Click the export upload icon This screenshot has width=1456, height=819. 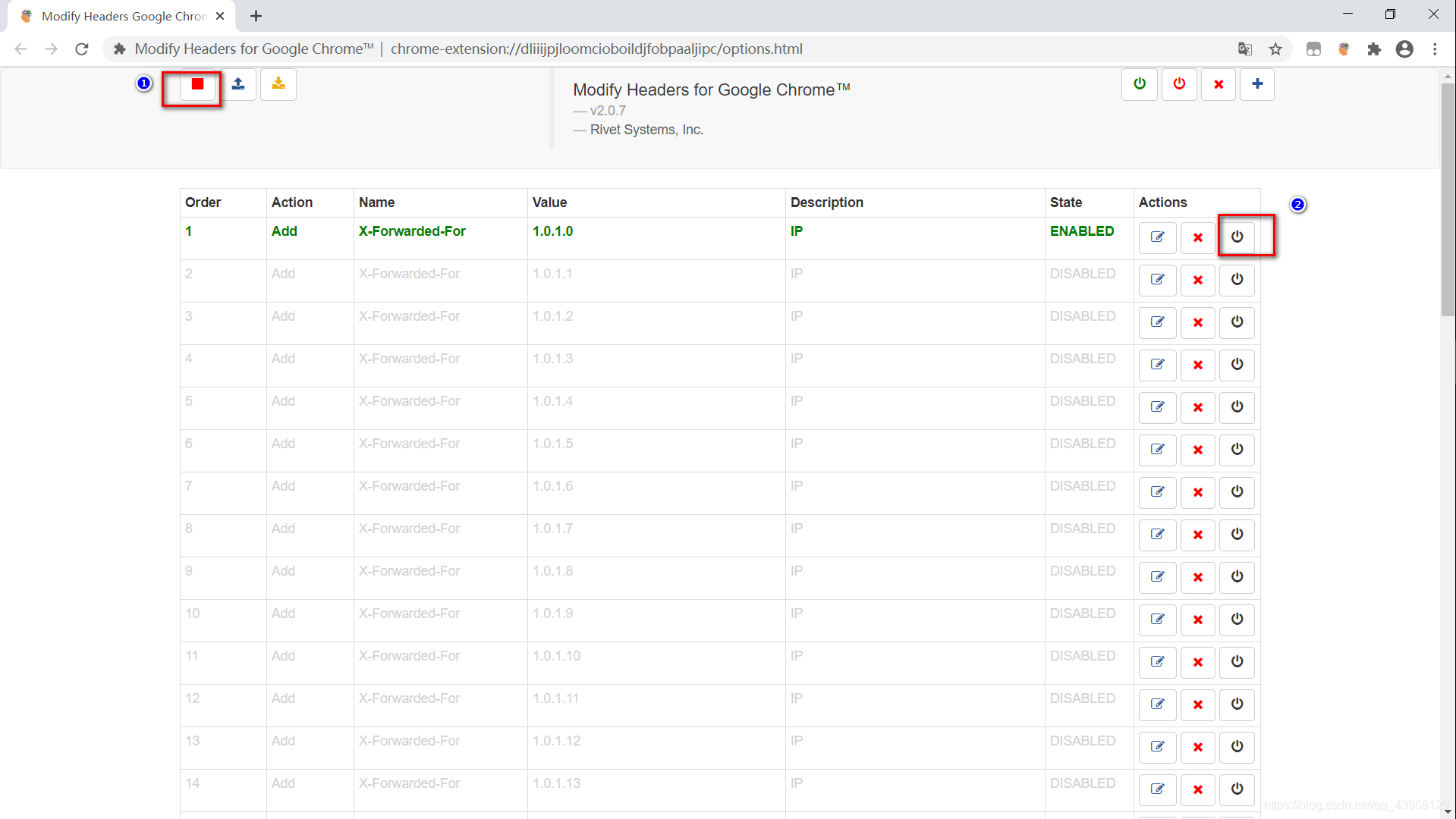[238, 84]
